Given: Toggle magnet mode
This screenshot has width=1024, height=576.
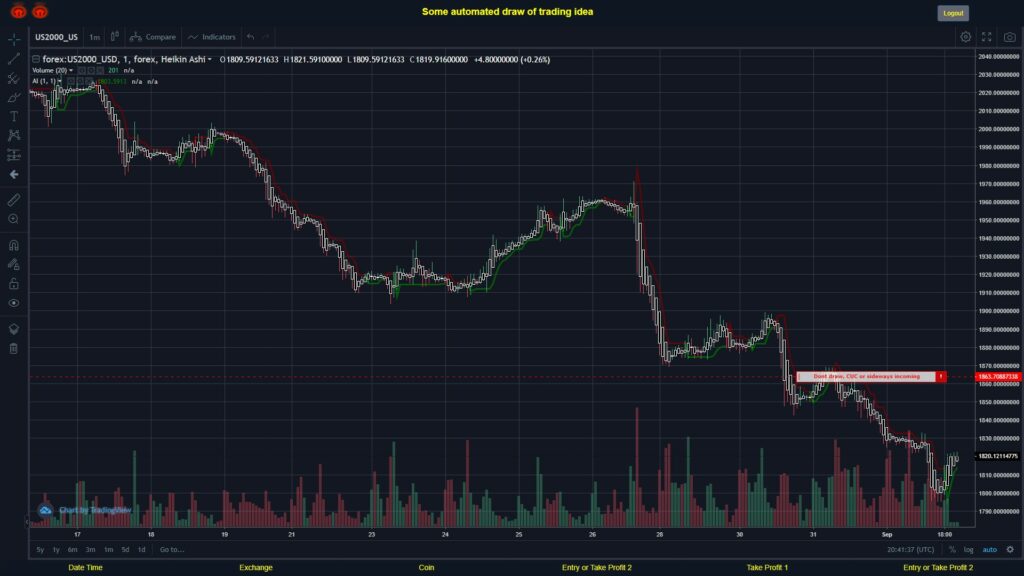Looking at the screenshot, I should tap(14, 246).
